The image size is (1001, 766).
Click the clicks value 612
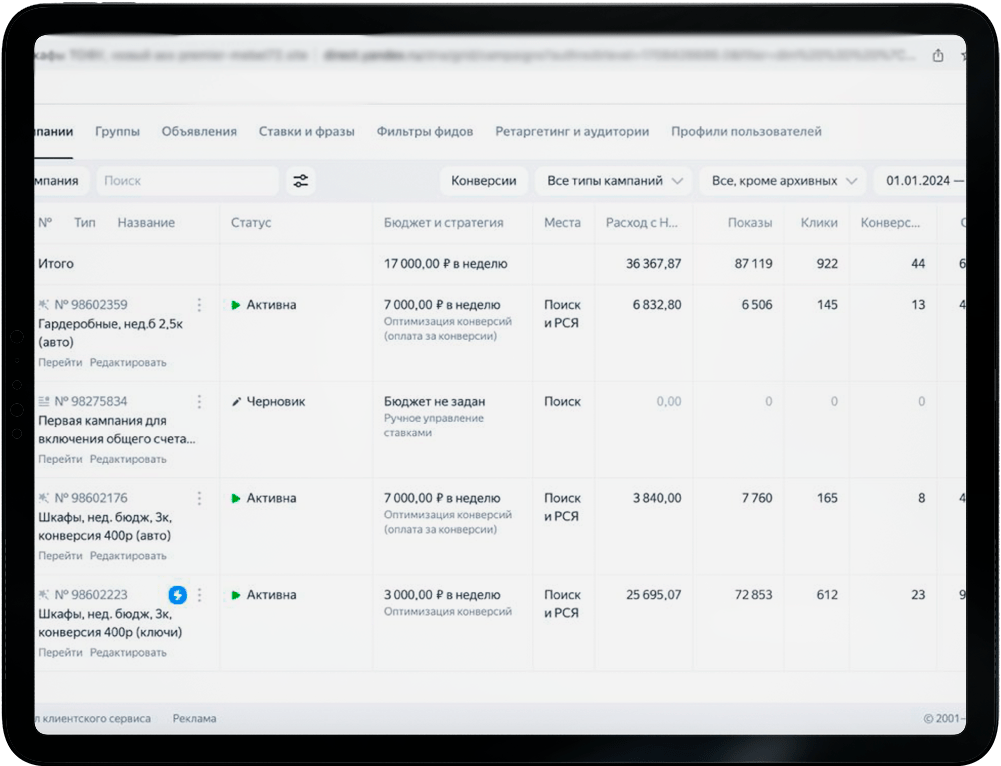(x=827, y=595)
